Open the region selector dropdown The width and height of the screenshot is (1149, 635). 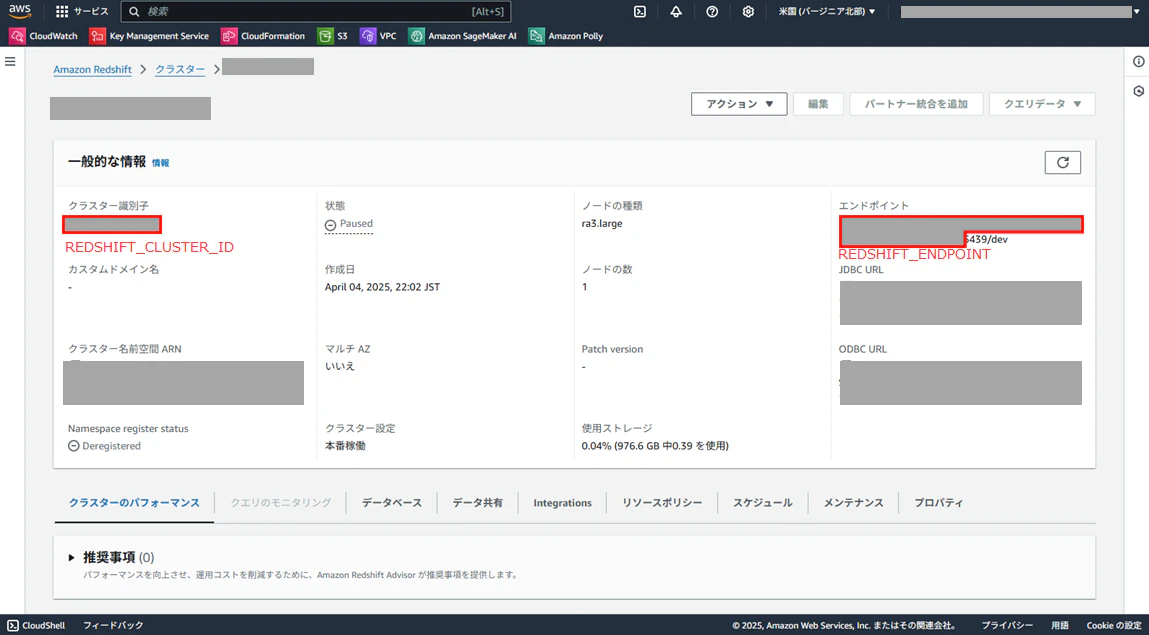coord(827,12)
